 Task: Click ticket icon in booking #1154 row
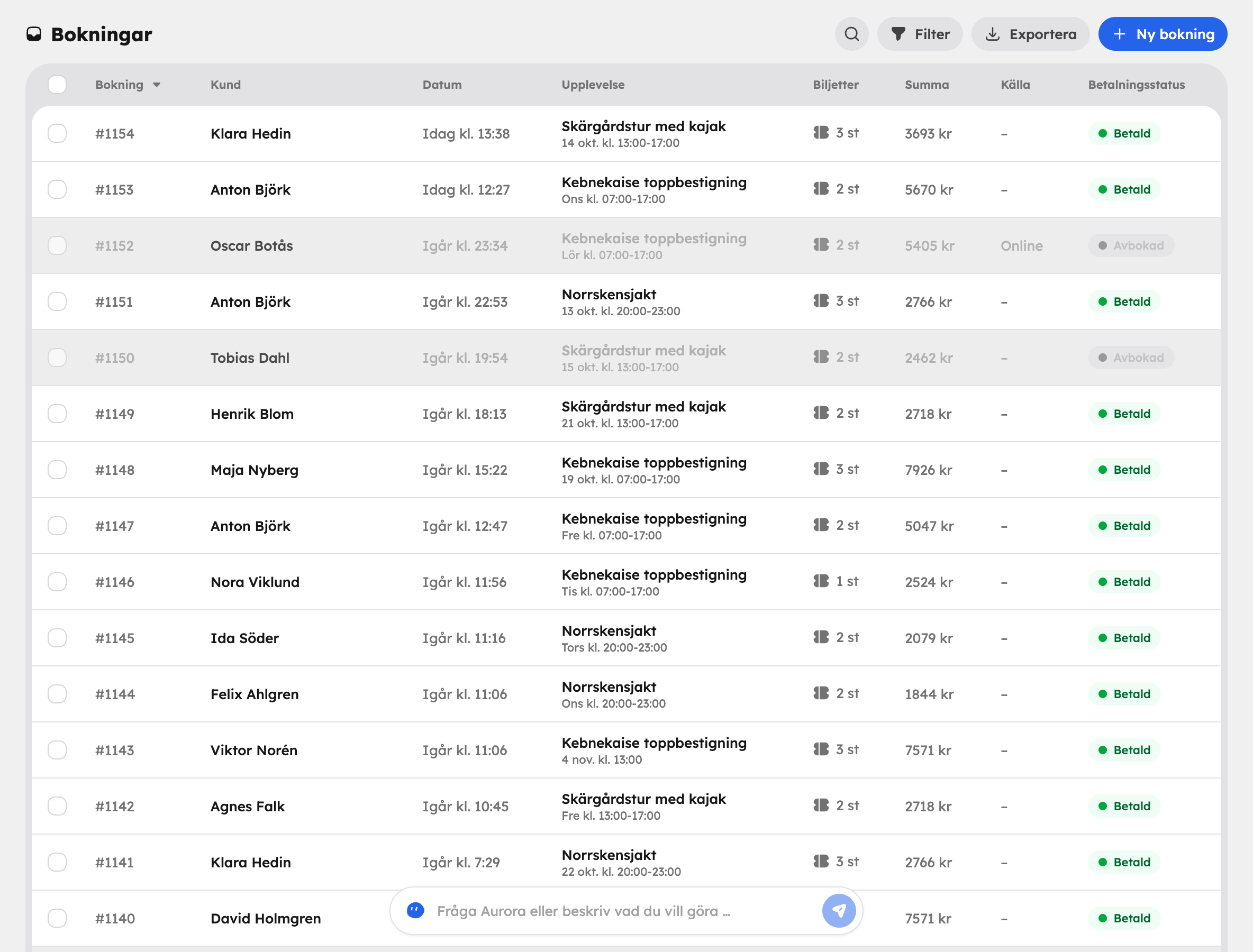pos(821,133)
